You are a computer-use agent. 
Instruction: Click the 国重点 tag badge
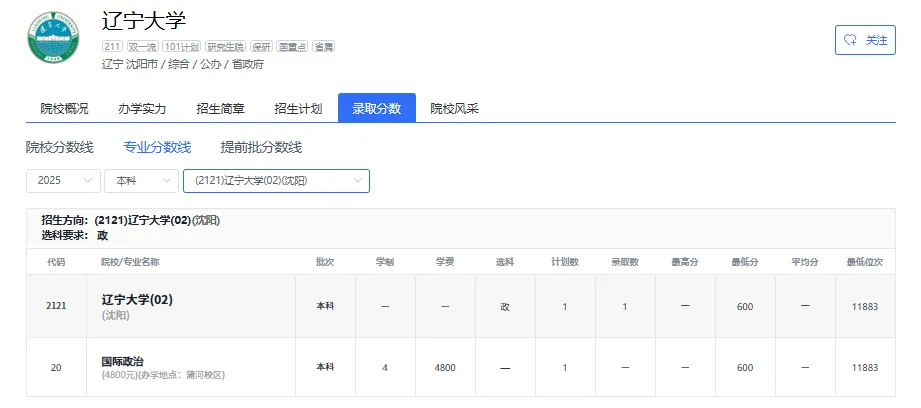293,46
